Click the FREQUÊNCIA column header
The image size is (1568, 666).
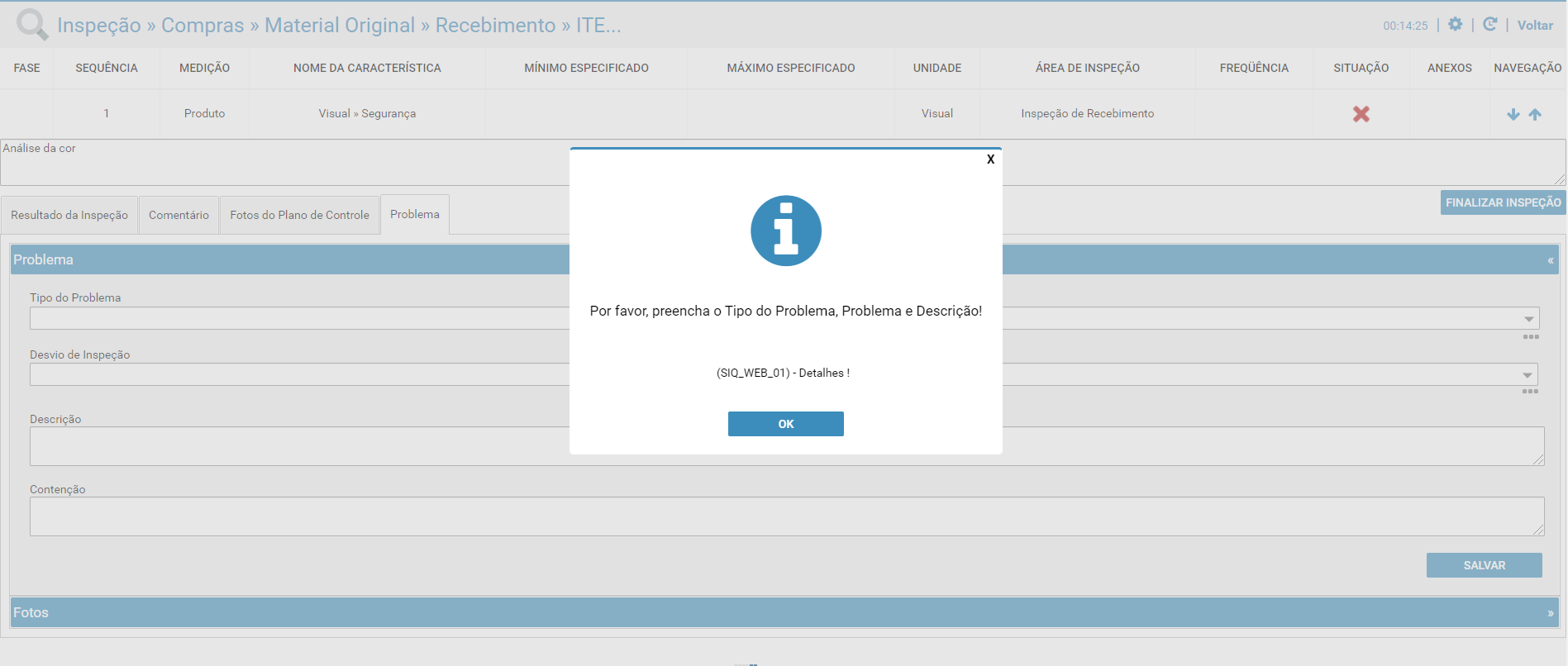coord(1254,68)
